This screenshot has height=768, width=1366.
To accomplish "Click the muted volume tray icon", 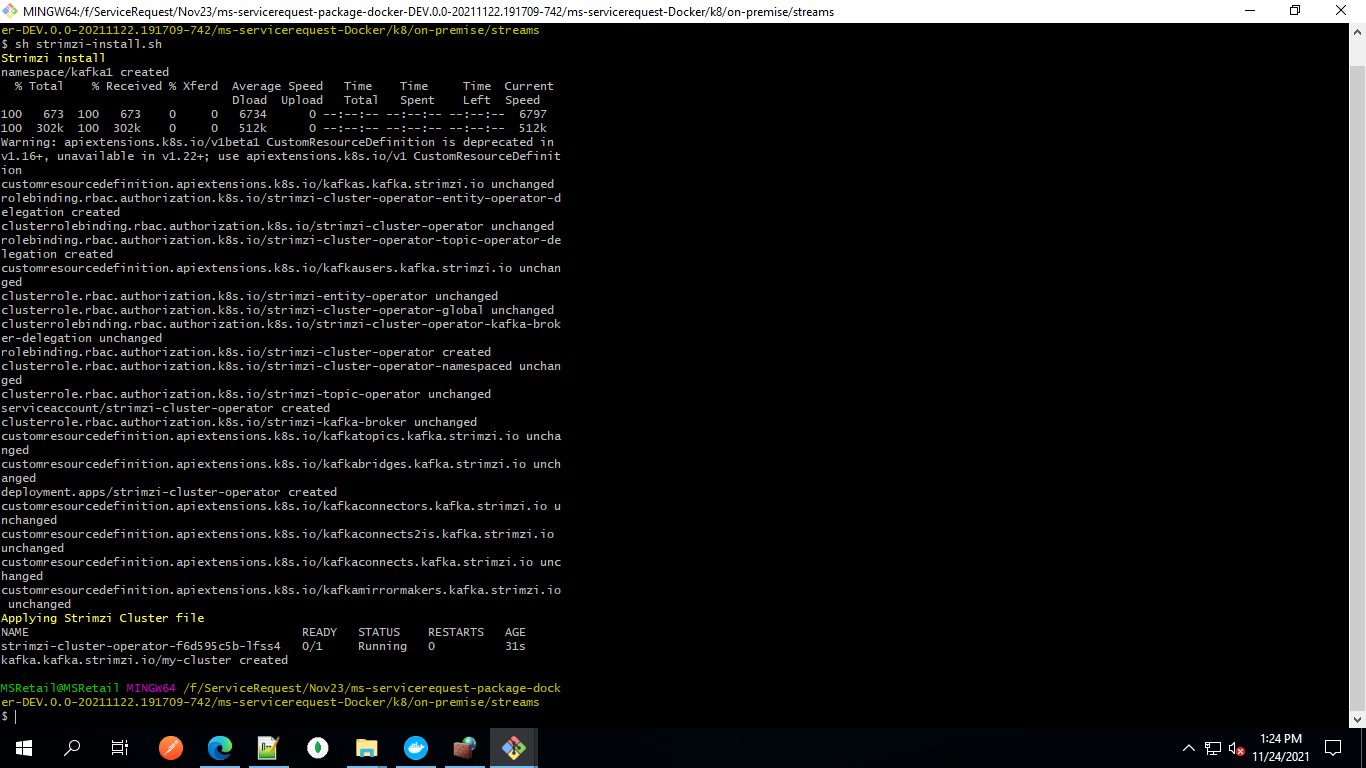I will 1237,747.
